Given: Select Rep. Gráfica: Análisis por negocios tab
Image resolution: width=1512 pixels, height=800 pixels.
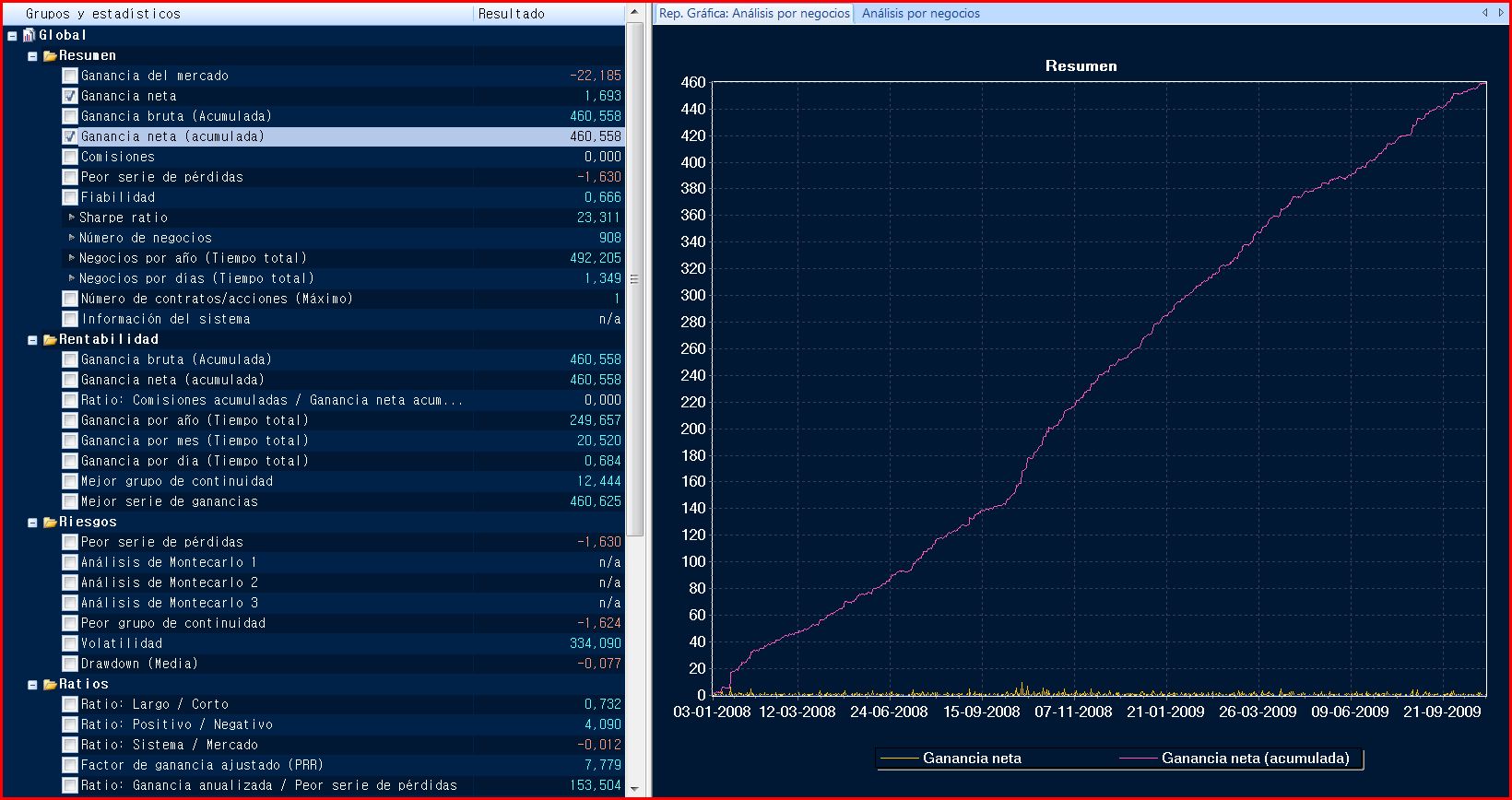Looking at the screenshot, I should click(x=753, y=13).
